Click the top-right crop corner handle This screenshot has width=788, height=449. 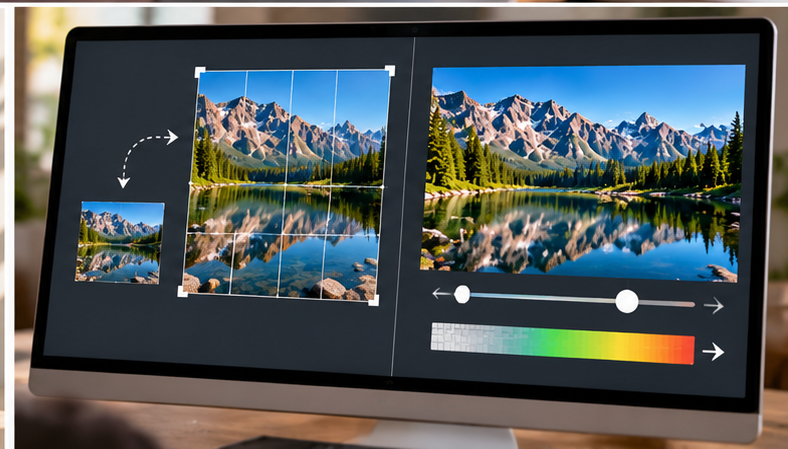point(389,70)
